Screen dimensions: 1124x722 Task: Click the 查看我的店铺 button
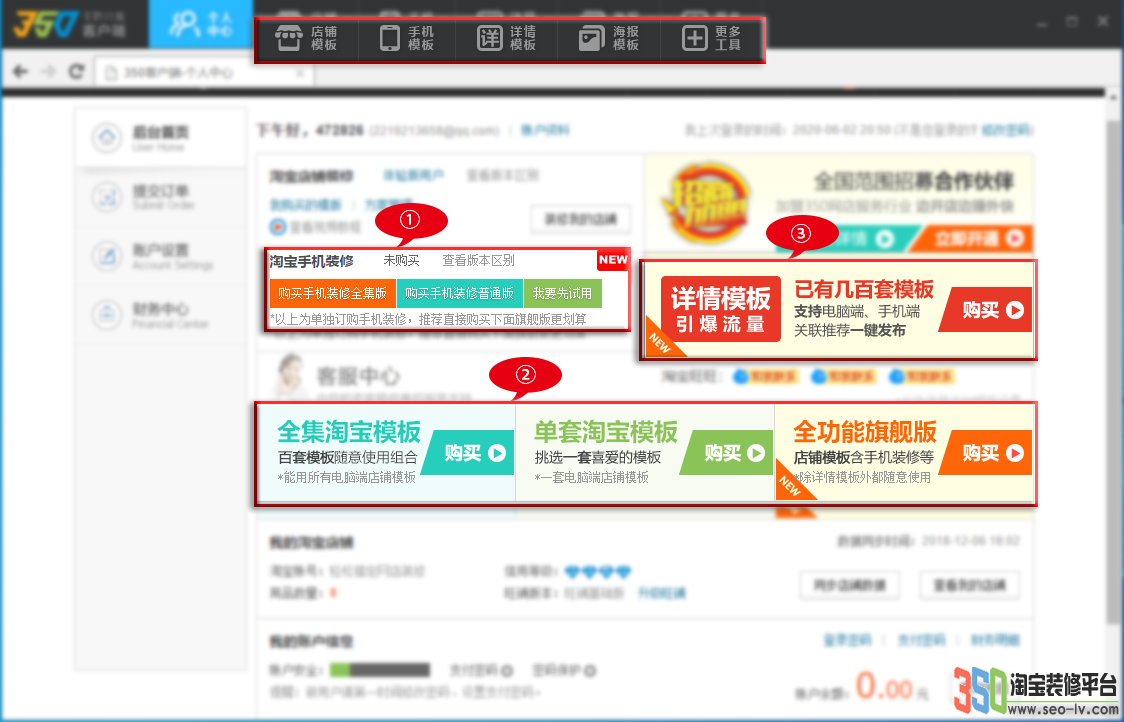pyautogui.click(x=970, y=586)
